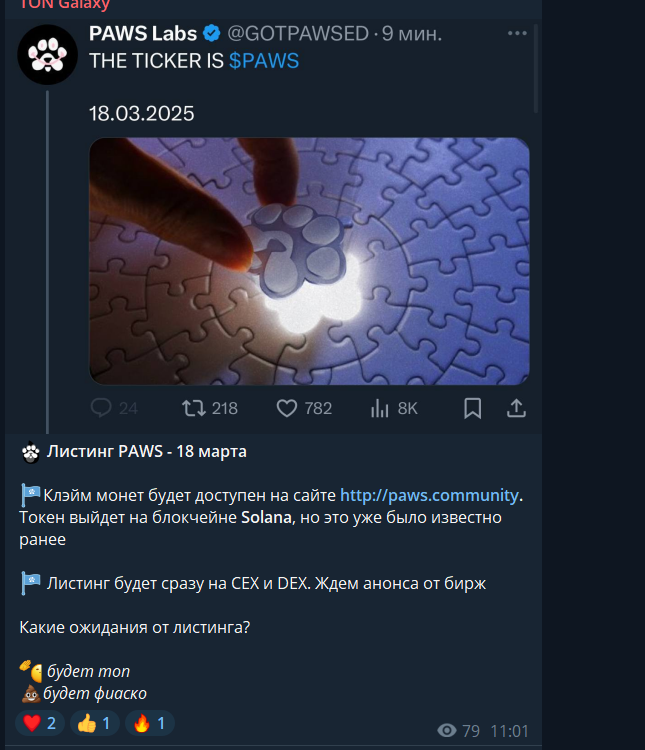Open the puzzle paw image

tap(309, 261)
